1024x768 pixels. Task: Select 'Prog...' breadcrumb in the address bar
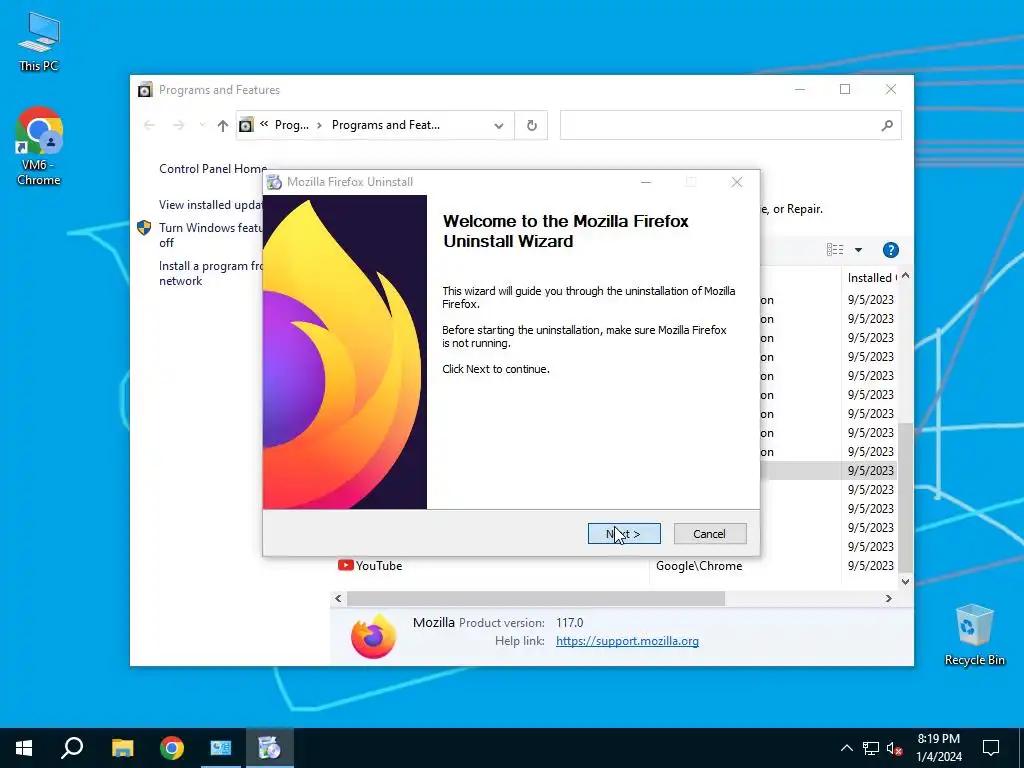point(291,125)
